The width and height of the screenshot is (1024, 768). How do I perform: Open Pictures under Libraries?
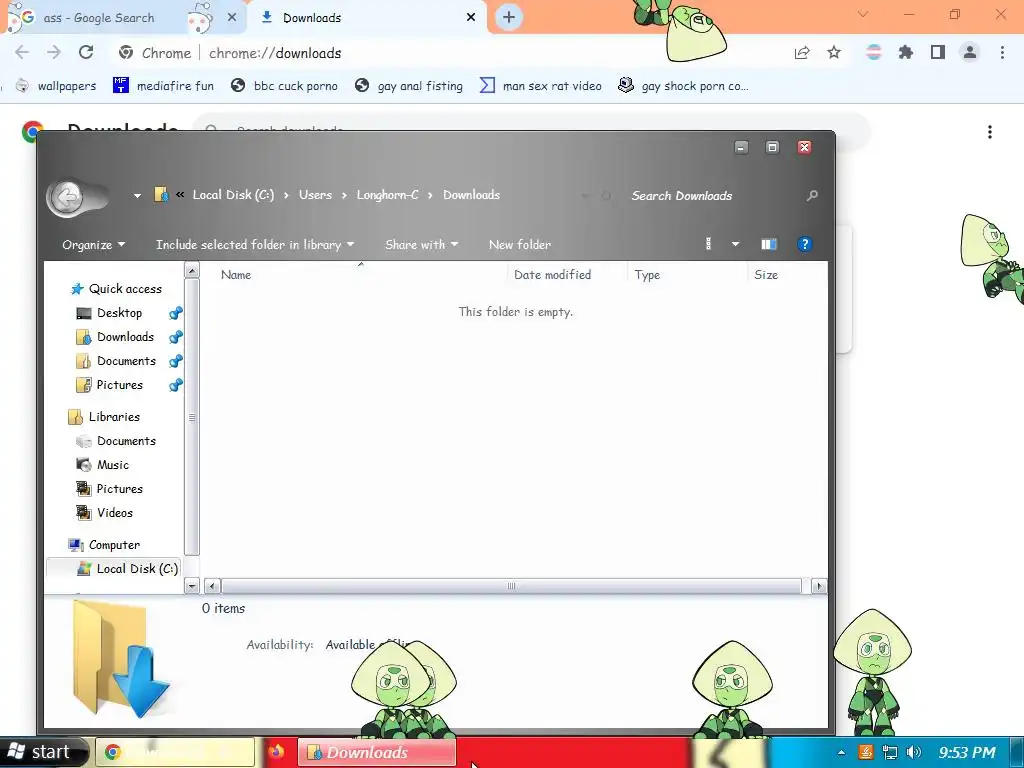(x=110, y=488)
